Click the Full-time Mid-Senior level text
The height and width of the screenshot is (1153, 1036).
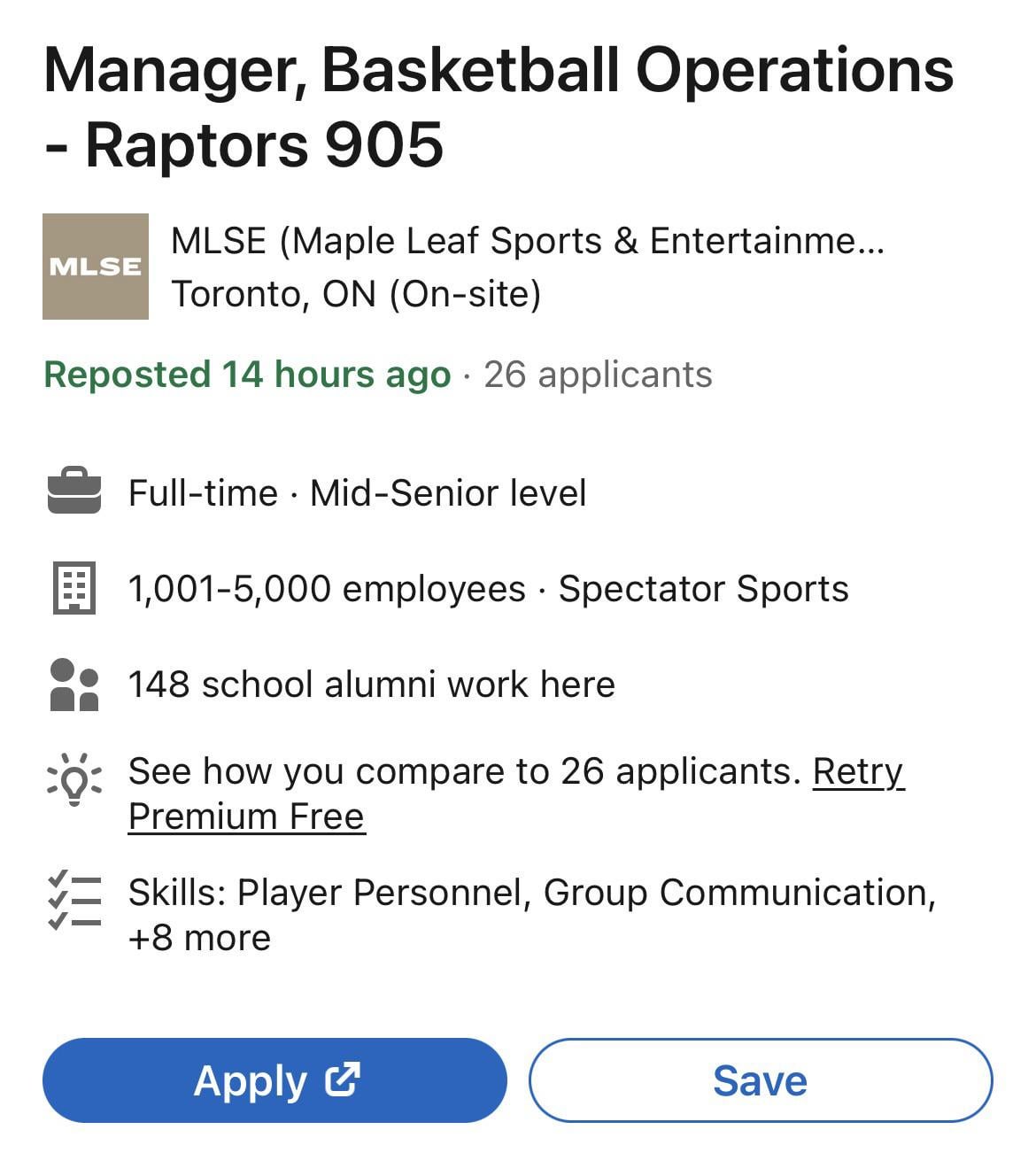[x=357, y=493]
